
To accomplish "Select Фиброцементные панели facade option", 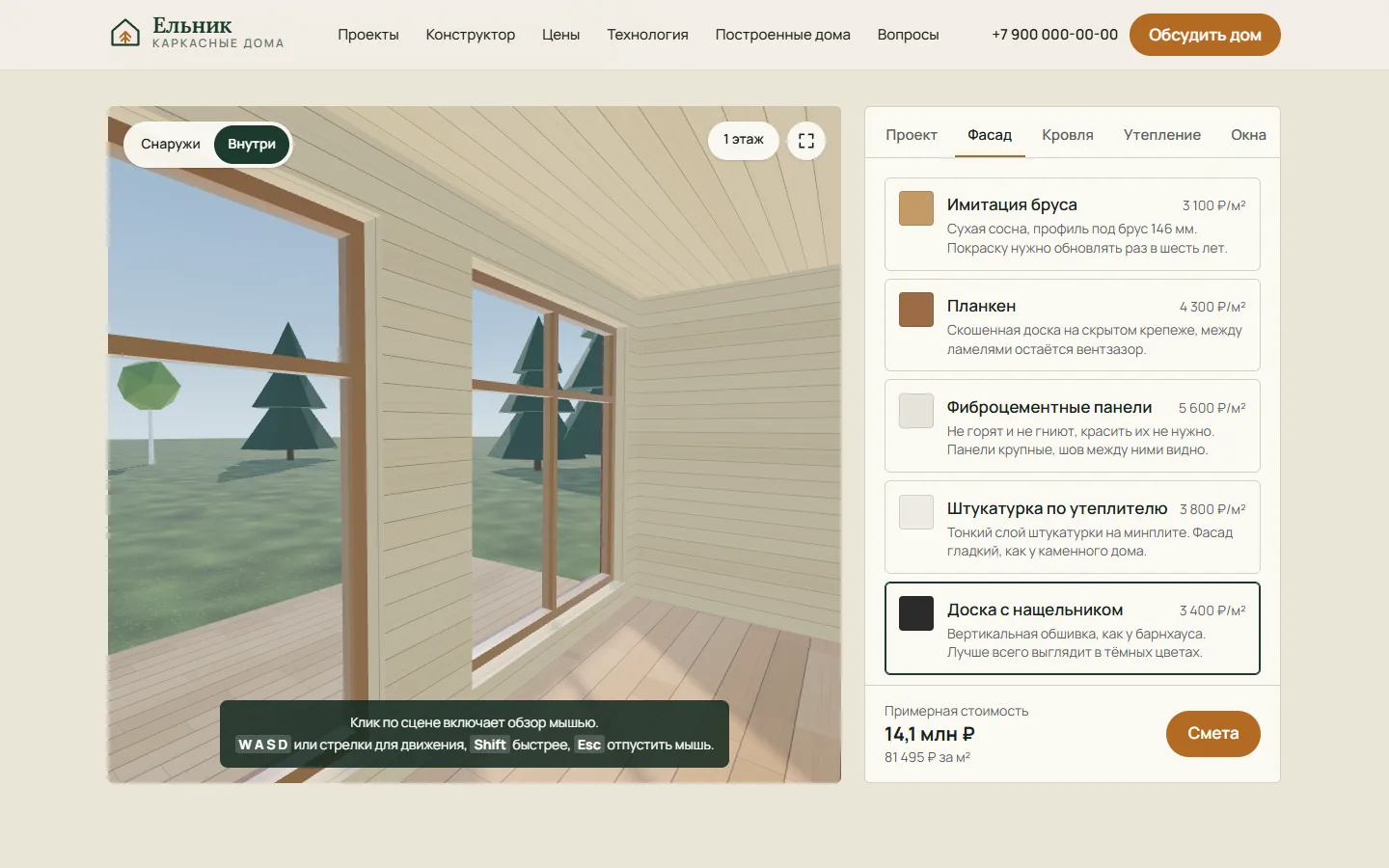I will point(1073,426).
